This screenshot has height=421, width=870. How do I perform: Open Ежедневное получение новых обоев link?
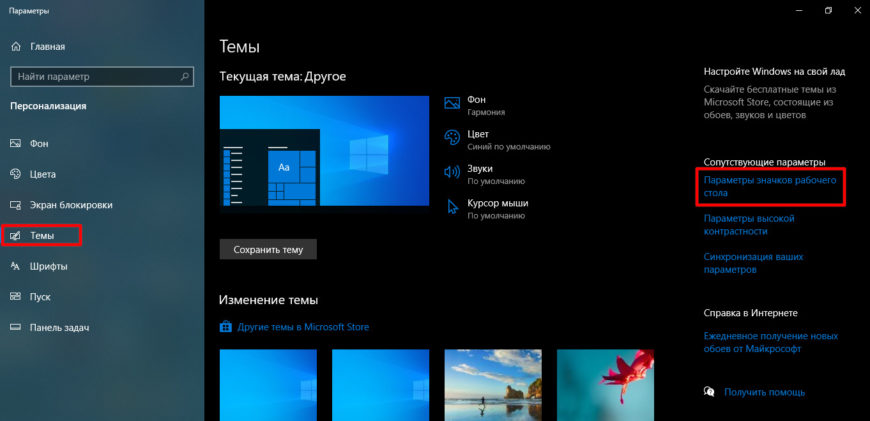771,342
